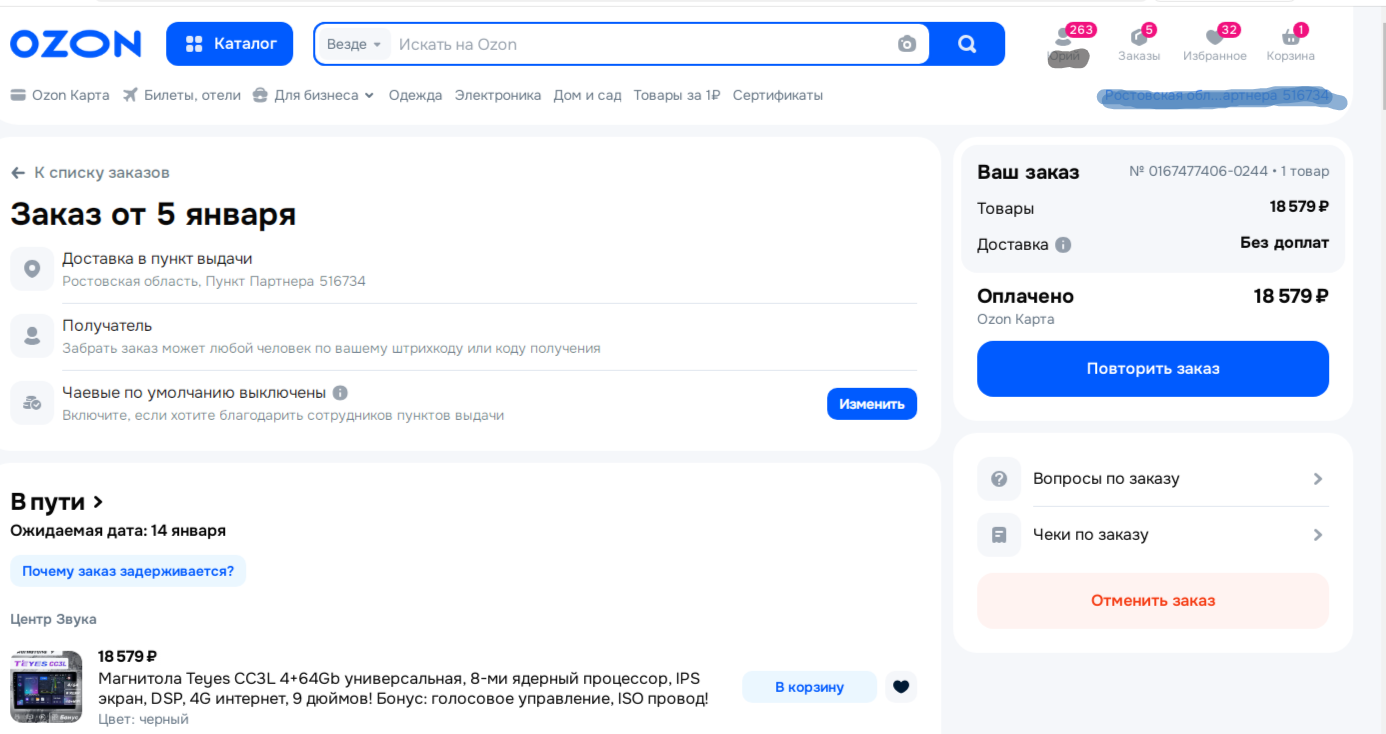Screen dimensions: 1386x734
Task: Click the question mark icon for order questions
Action: [999, 479]
